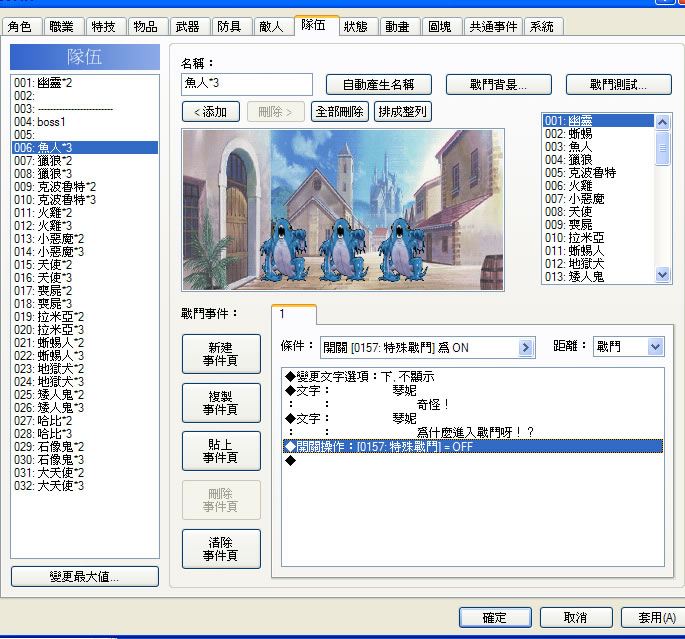Switch to the 物品 tab
Image resolution: width=685 pixels, height=639 pixels.
(148, 27)
